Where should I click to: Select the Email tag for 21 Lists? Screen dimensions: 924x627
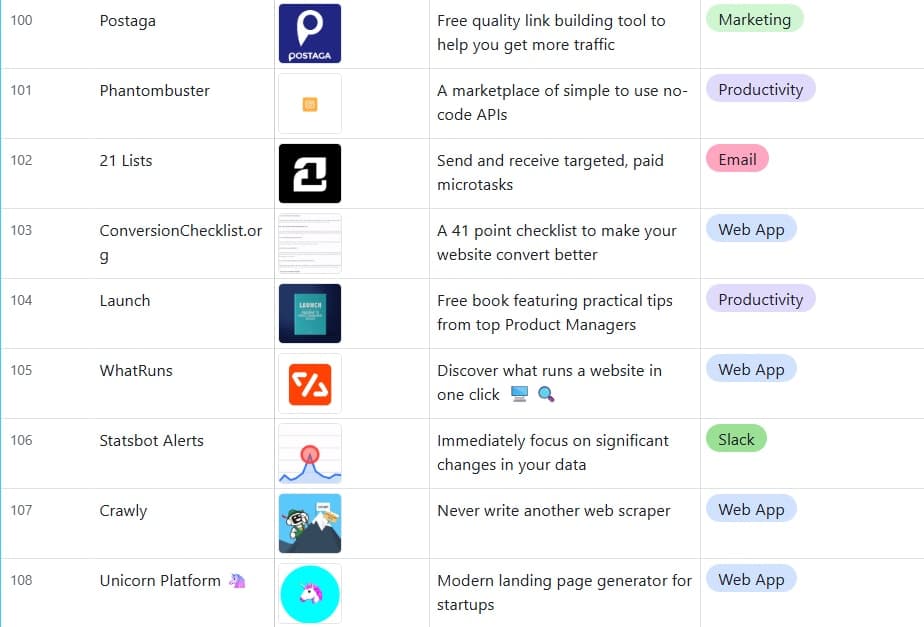[737, 158]
